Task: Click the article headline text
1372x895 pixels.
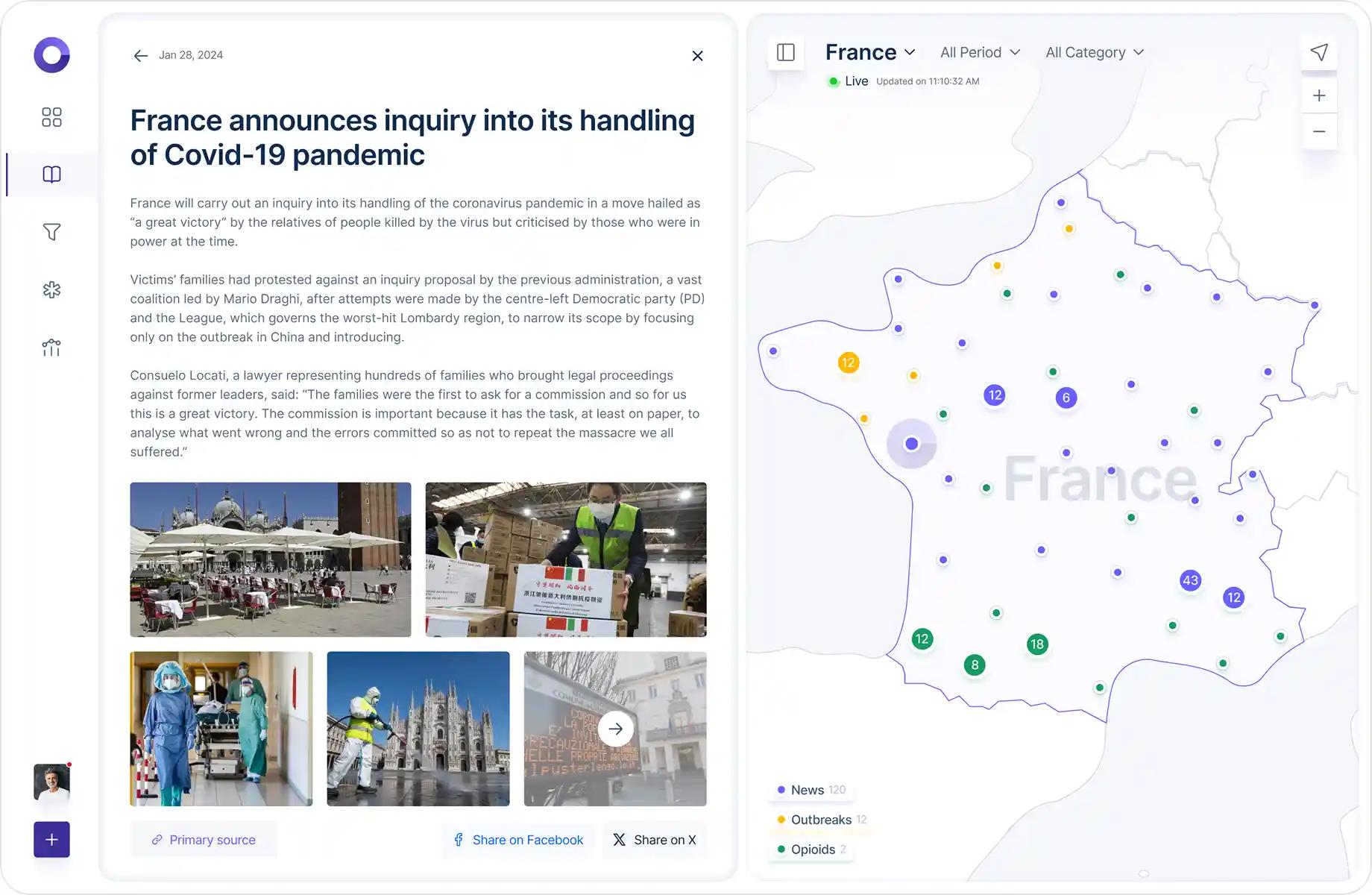Action: [x=412, y=137]
